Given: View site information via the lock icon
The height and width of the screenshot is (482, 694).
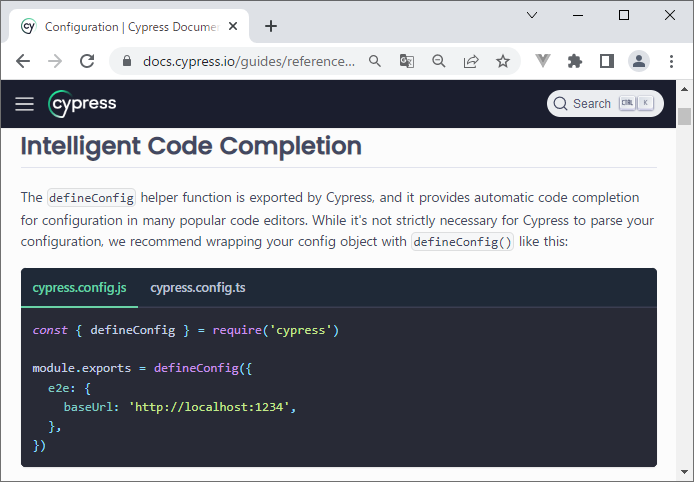Looking at the screenshot, I should [x=127, y=61].
